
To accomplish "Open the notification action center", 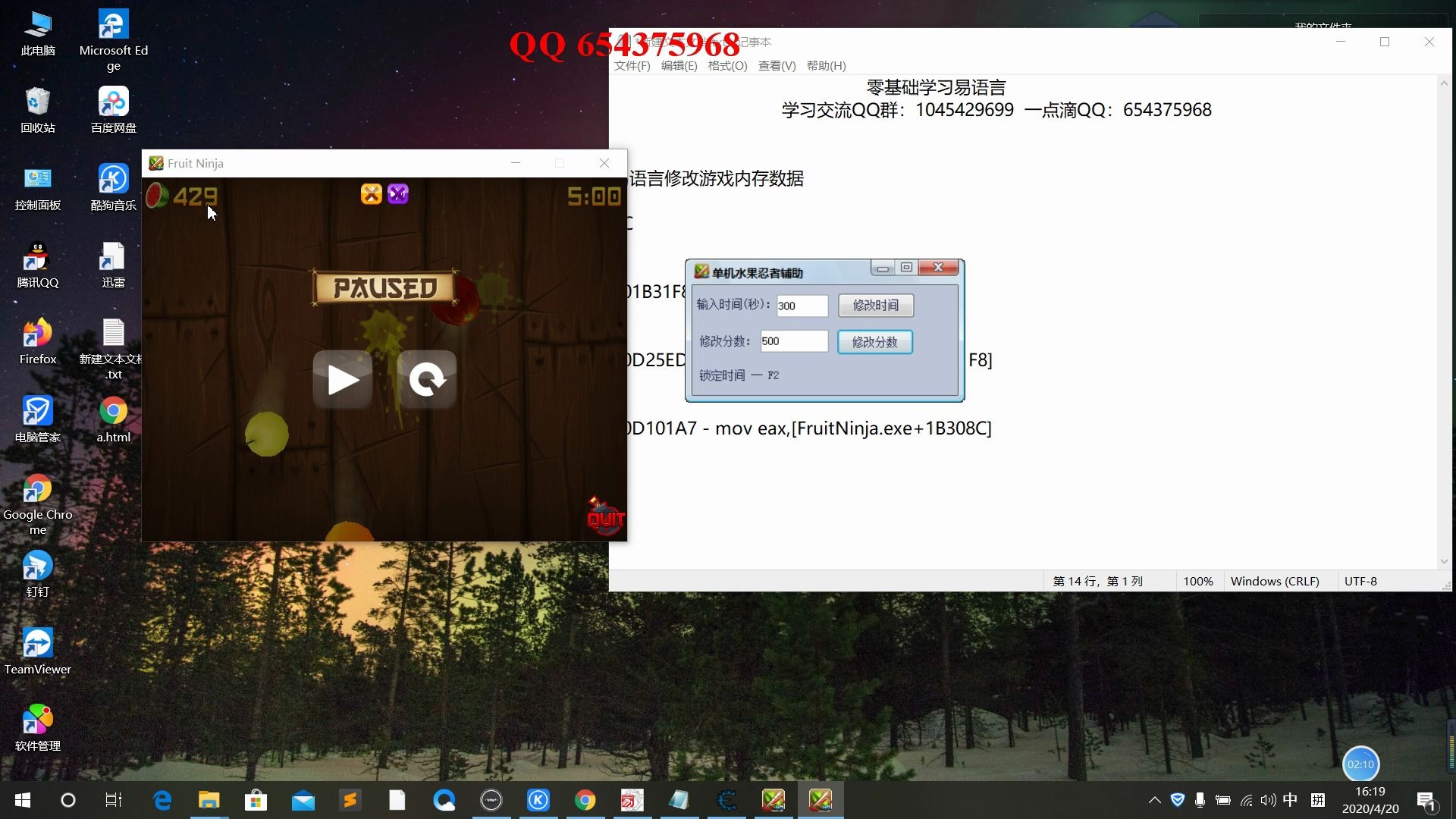I will pos(1427,800).
